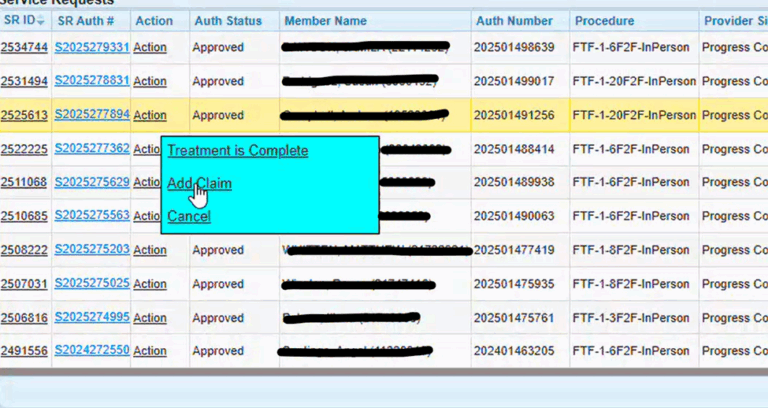This screenshot has height=408, width=768.
Task: Open SR Auth number S2025275025
Action: pos(91,284)
